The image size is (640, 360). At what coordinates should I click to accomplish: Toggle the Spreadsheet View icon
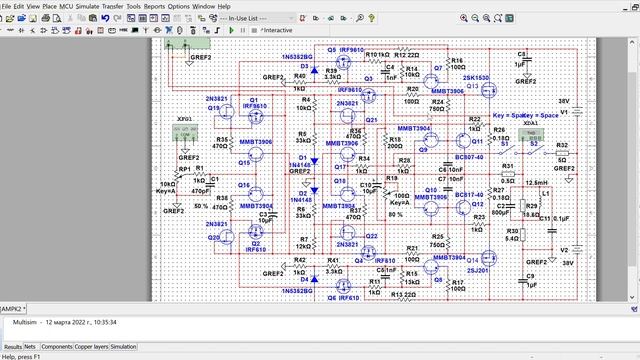[x=142, y=18]
